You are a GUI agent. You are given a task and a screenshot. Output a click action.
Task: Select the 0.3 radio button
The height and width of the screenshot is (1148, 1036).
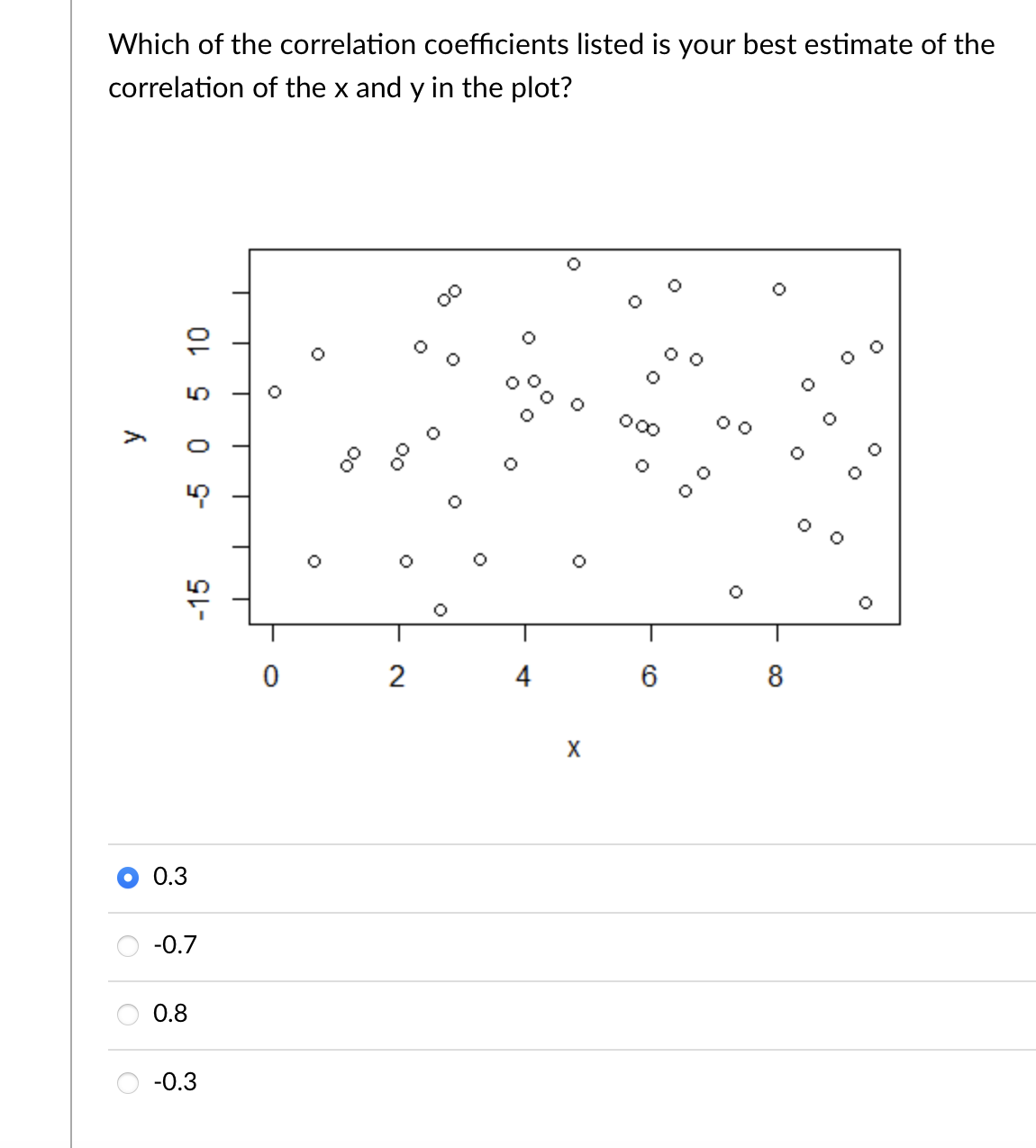(x=127, y=879)
